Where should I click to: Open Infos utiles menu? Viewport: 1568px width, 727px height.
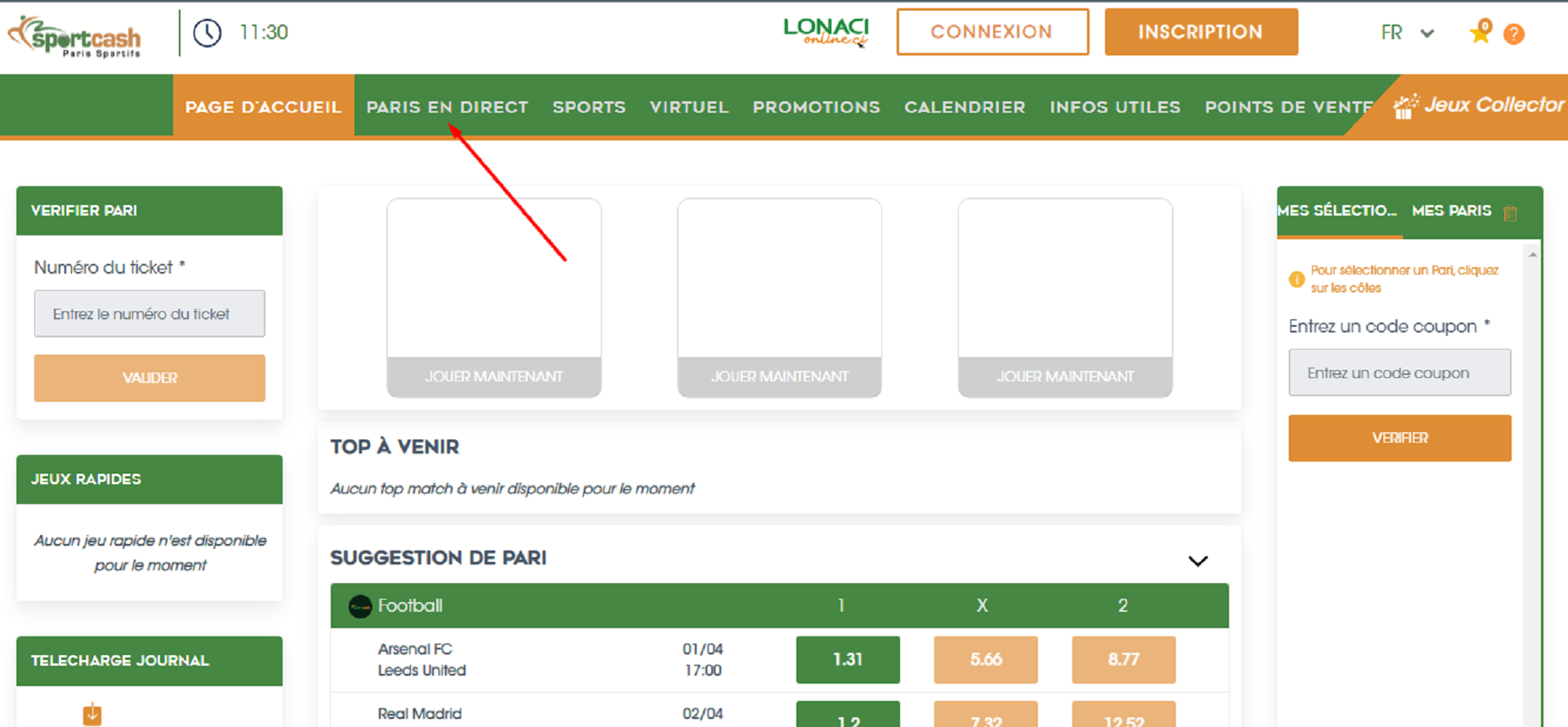pyautogui.click(x=1115, y=107)
